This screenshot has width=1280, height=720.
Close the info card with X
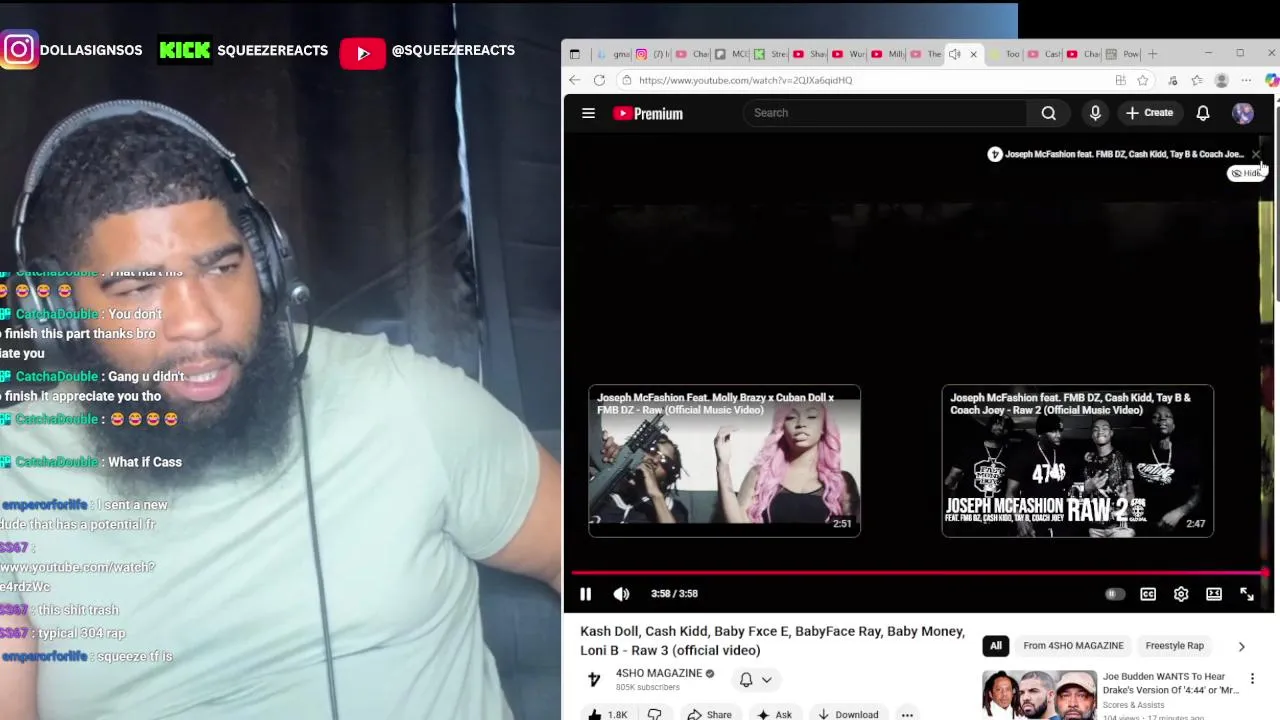(1256, 154)
